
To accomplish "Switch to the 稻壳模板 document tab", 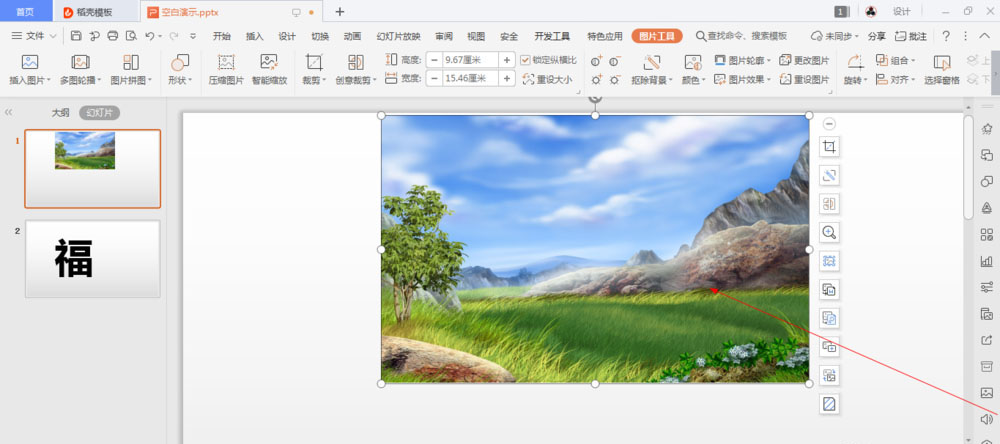I will click(96, 12).
